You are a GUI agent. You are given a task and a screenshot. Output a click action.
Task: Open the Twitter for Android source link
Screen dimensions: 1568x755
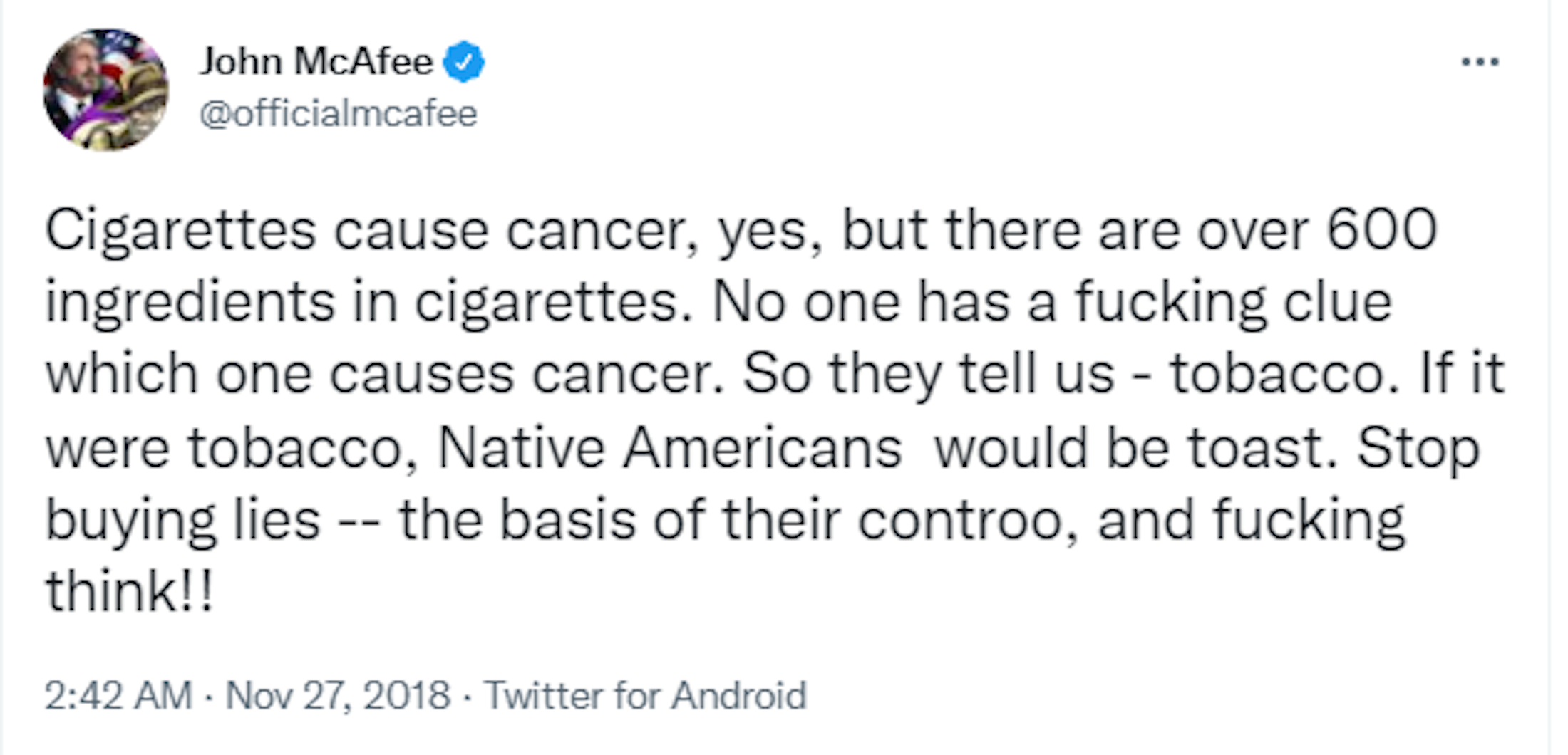pos(645,695)
